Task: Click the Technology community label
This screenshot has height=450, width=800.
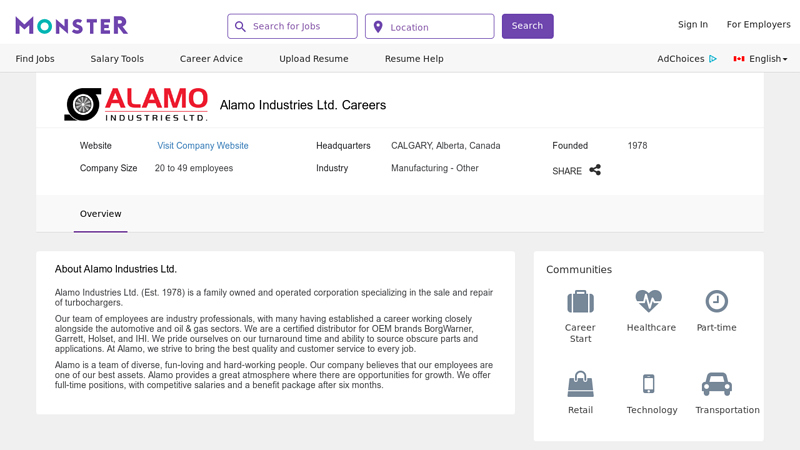Action: coord(652,410)
